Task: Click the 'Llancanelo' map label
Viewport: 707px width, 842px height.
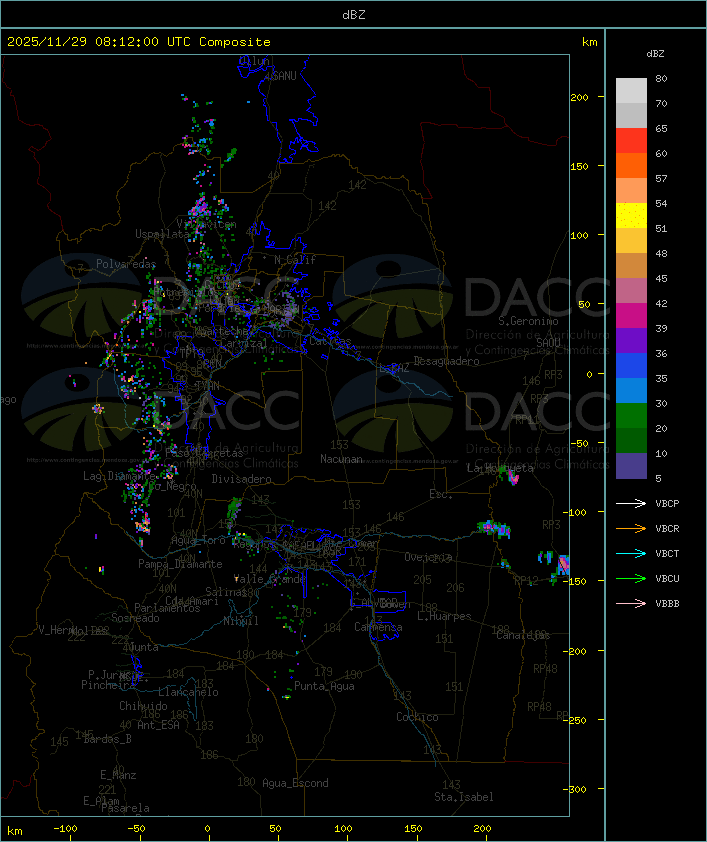Action: 188,692
